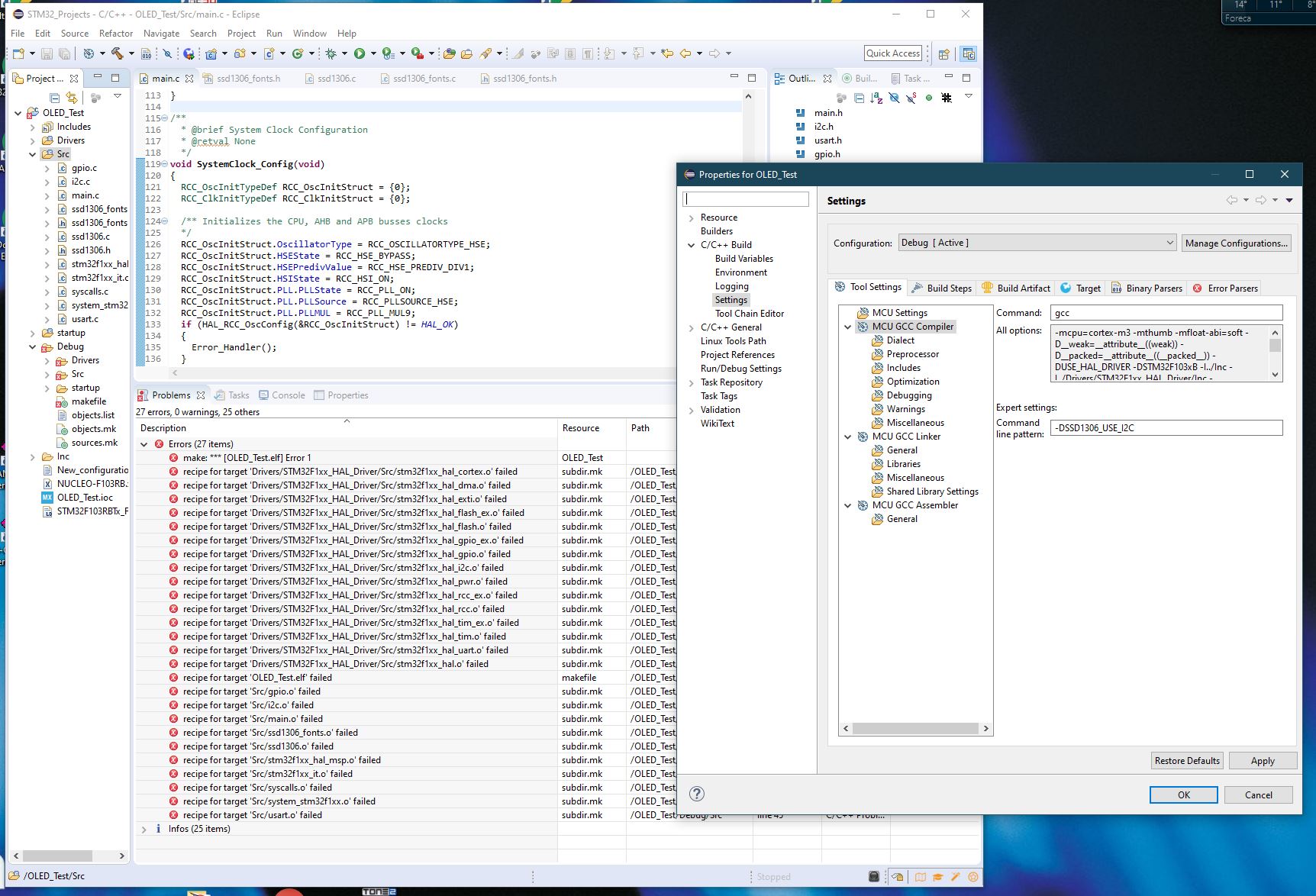
Task: Switch to the Error Parsers tab
Action: 1225,288
